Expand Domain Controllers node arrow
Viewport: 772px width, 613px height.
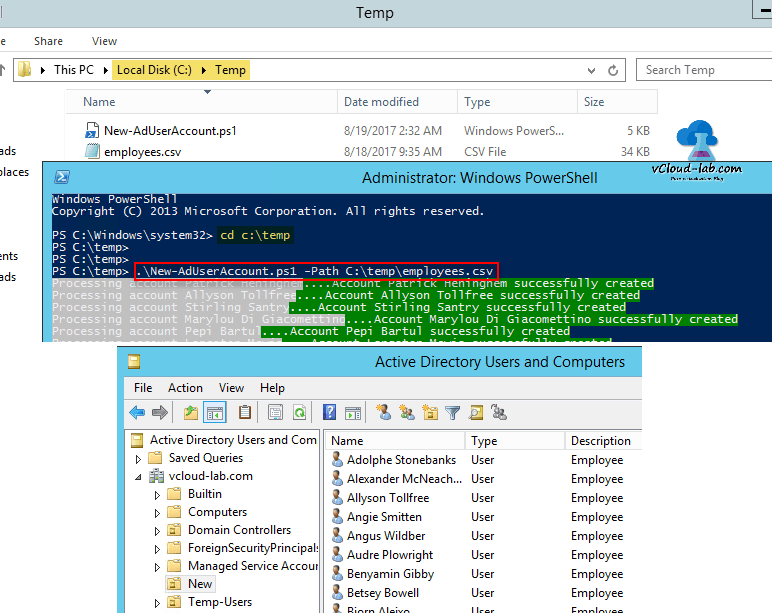click(x=157, y=531)
